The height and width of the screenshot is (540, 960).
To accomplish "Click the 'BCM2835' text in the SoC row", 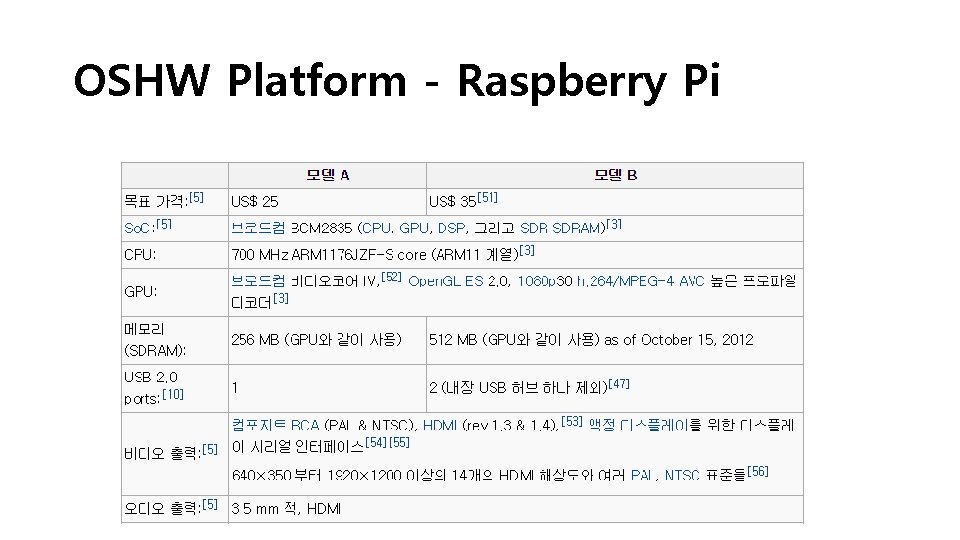I will (321, 228).
